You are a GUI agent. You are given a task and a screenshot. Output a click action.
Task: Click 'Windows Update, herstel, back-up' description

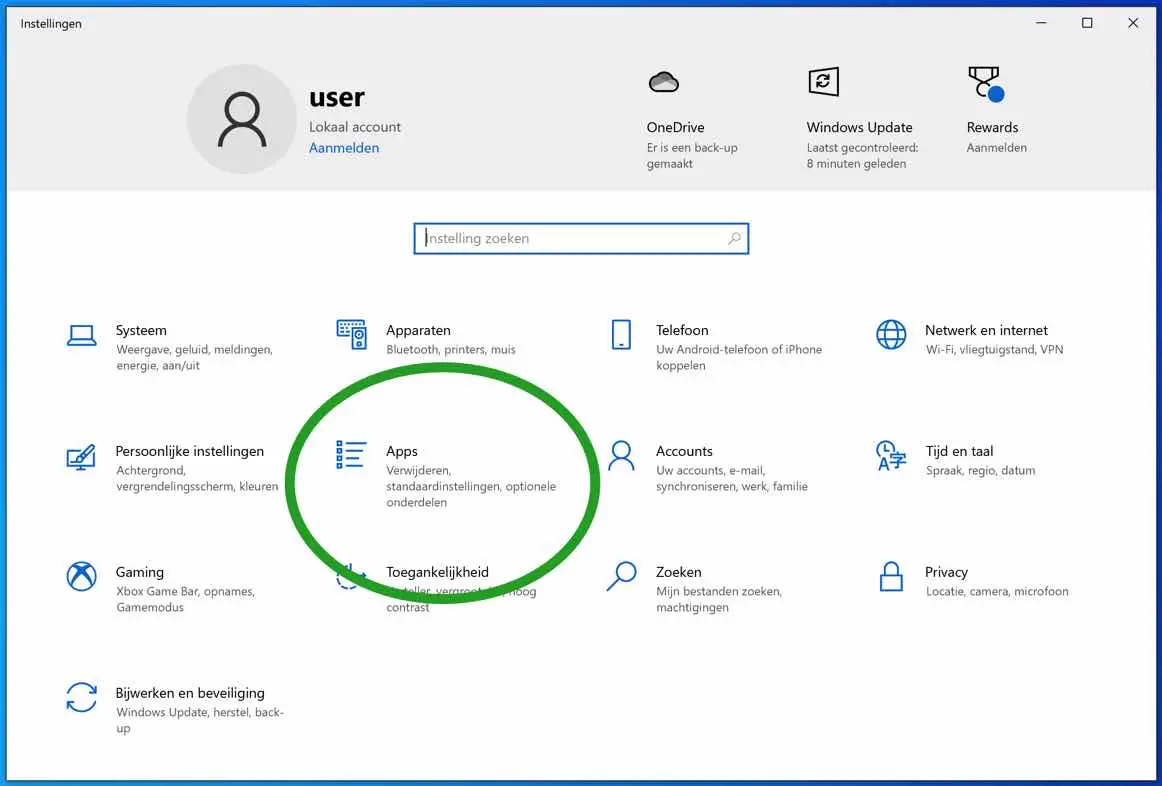200,720
